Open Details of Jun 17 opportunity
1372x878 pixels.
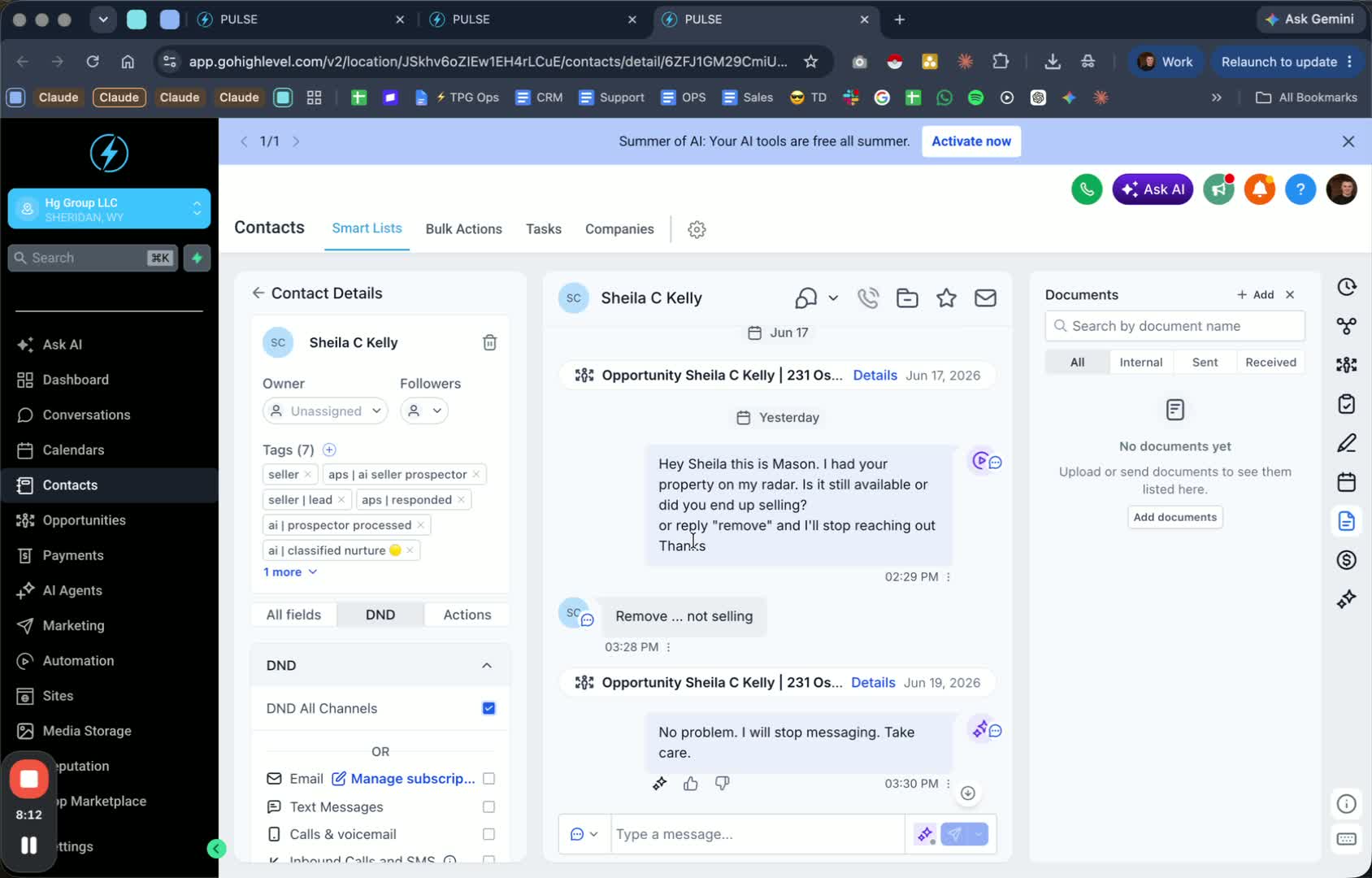[x=875, y=376]
